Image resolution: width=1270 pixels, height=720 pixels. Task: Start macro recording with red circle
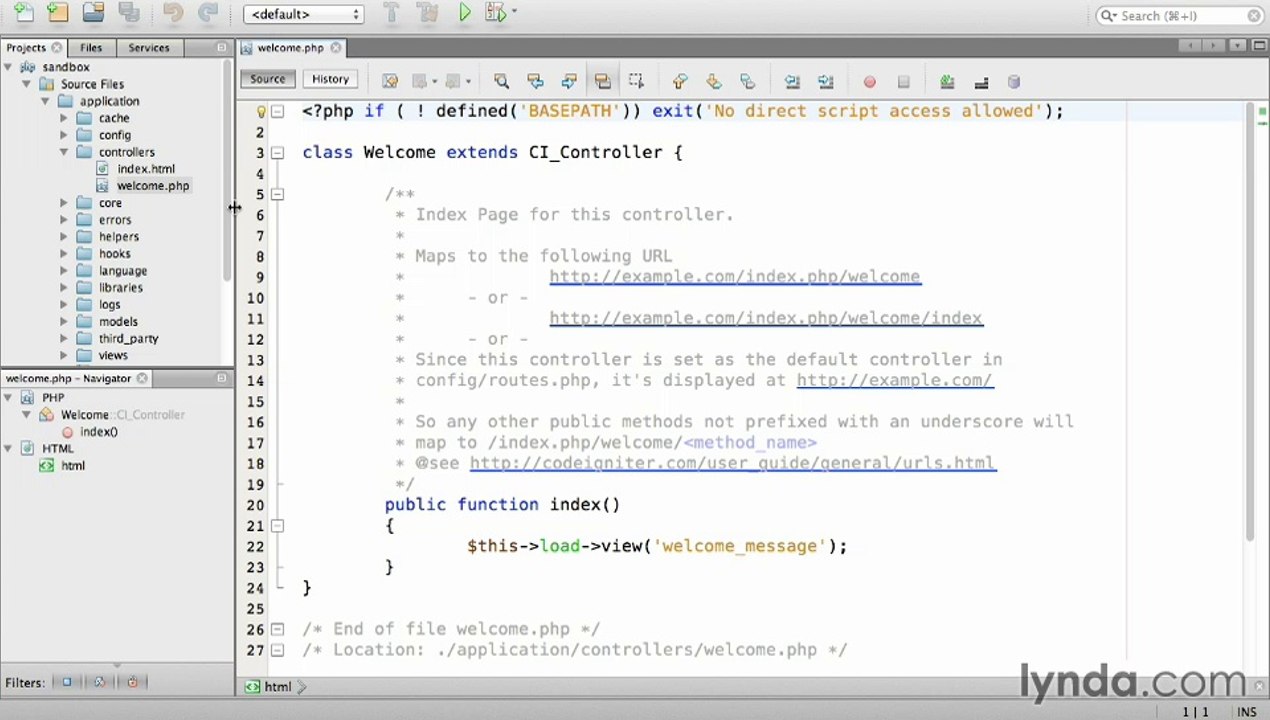[x=869, y=82]
